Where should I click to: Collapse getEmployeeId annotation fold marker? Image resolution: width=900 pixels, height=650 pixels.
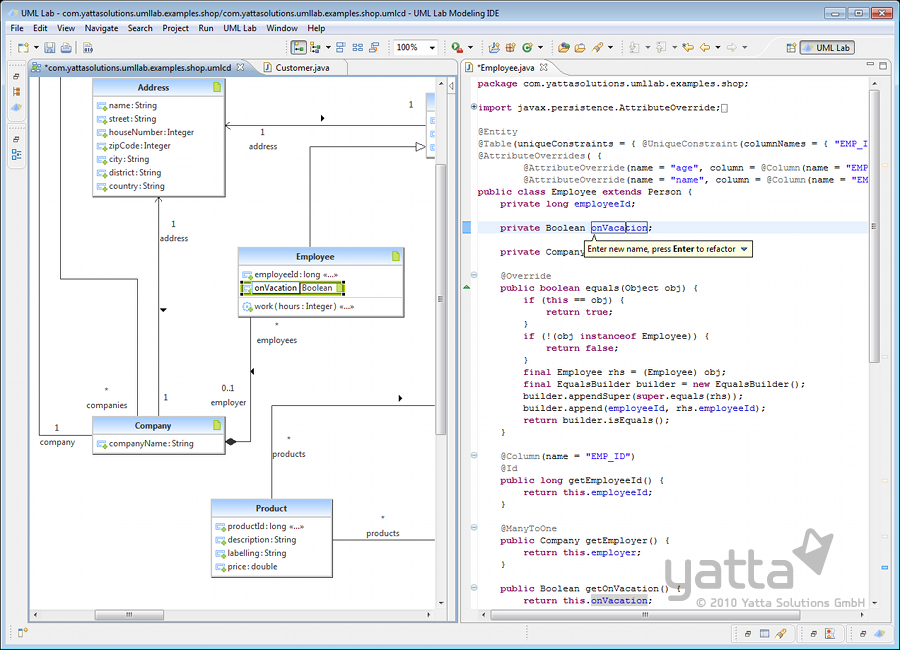474,456
